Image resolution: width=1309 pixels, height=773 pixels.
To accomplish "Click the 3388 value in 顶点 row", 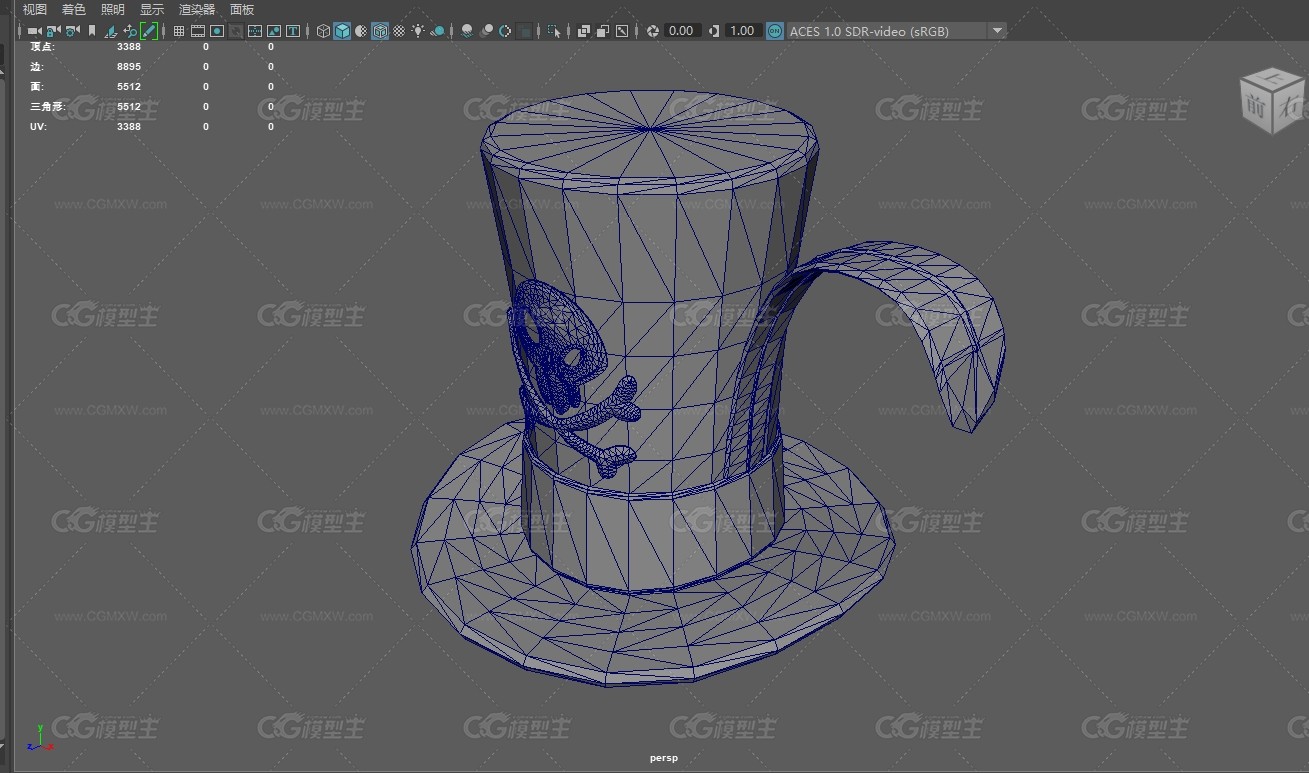I will [x=129, y=46].
